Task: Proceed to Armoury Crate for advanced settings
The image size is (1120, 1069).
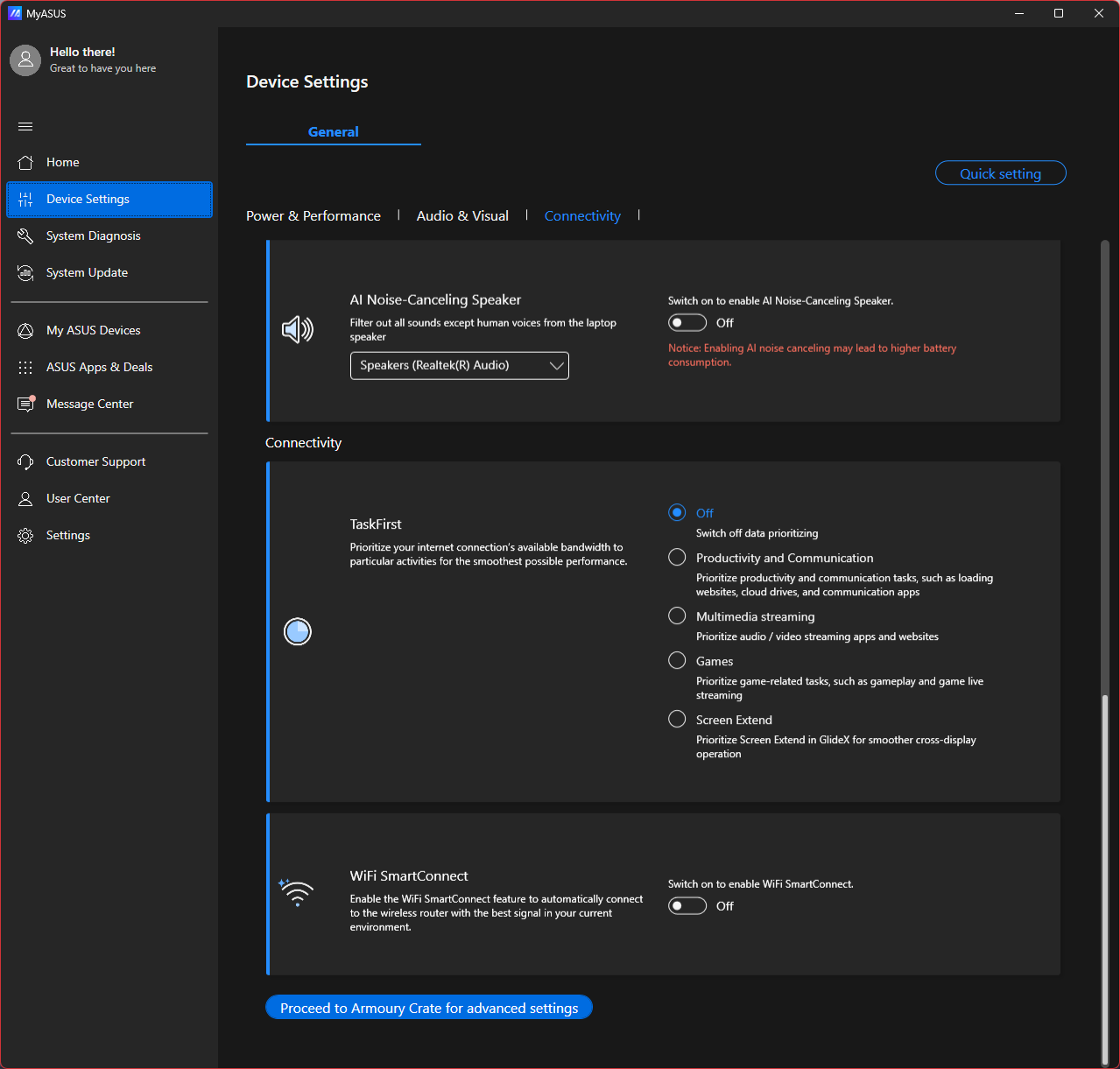Action: [x=429, y=1008]
